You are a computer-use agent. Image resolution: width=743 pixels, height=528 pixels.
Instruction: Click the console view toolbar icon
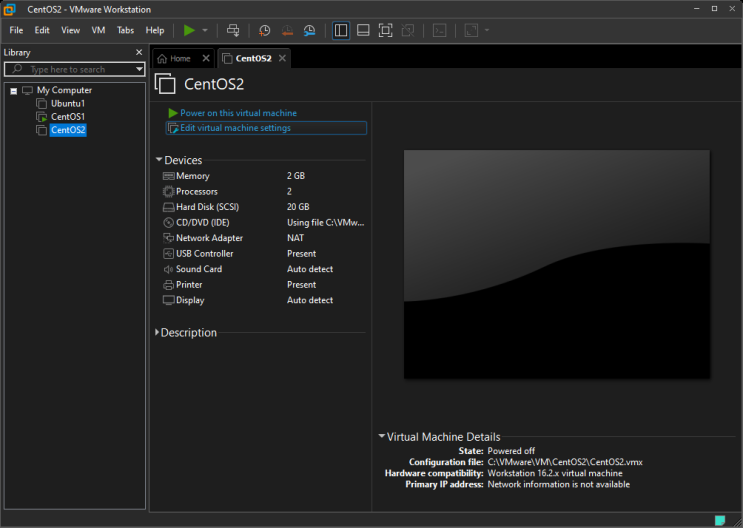click(x=439, y=30)
